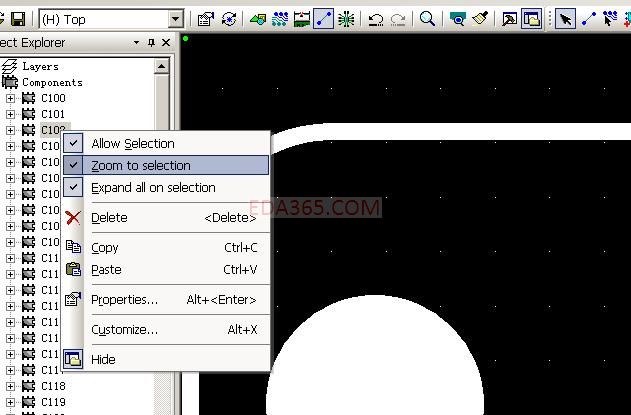Image resolution: width=631 pixels, height=415 pixels.
Task: Toggle Expand all on selection checkmark
Action: pos(73,187)
